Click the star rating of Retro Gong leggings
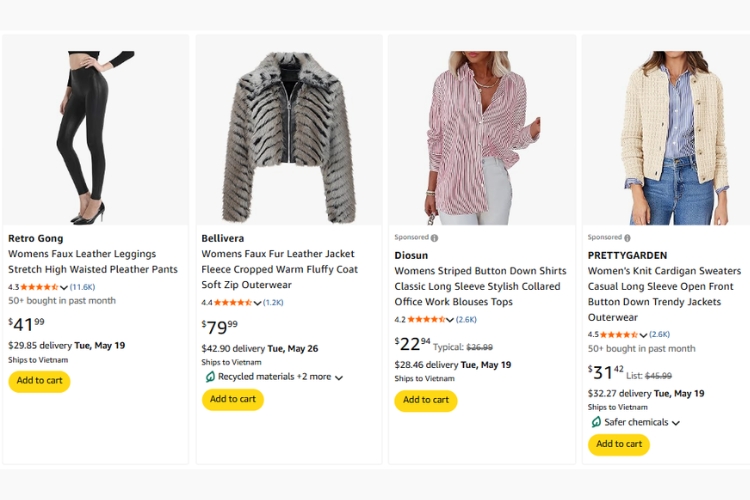Image resolution: width=750 pixels, height=500 pixels. 38,287
